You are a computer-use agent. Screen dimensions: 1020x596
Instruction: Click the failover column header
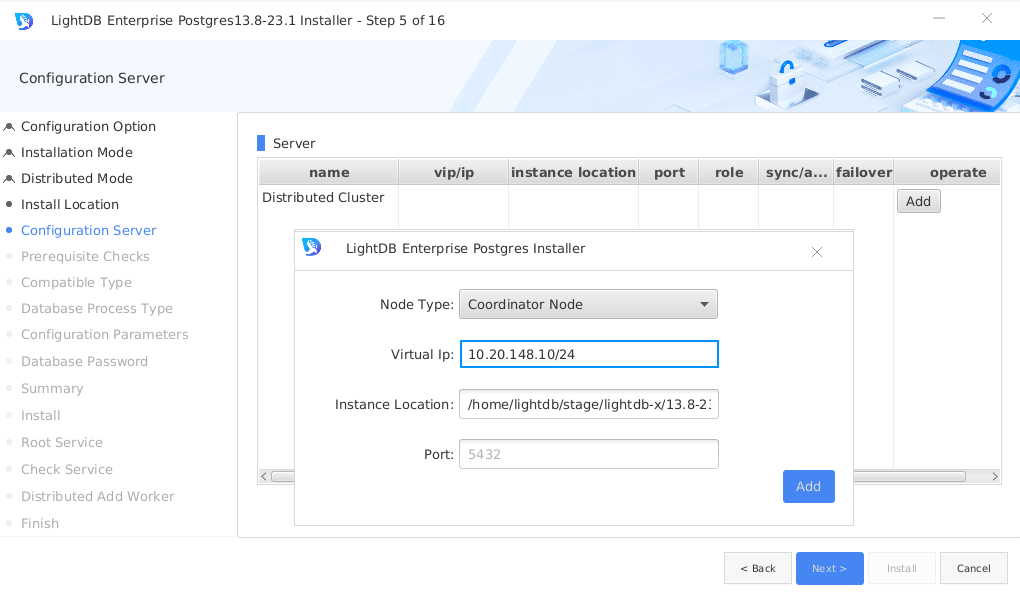864,172
